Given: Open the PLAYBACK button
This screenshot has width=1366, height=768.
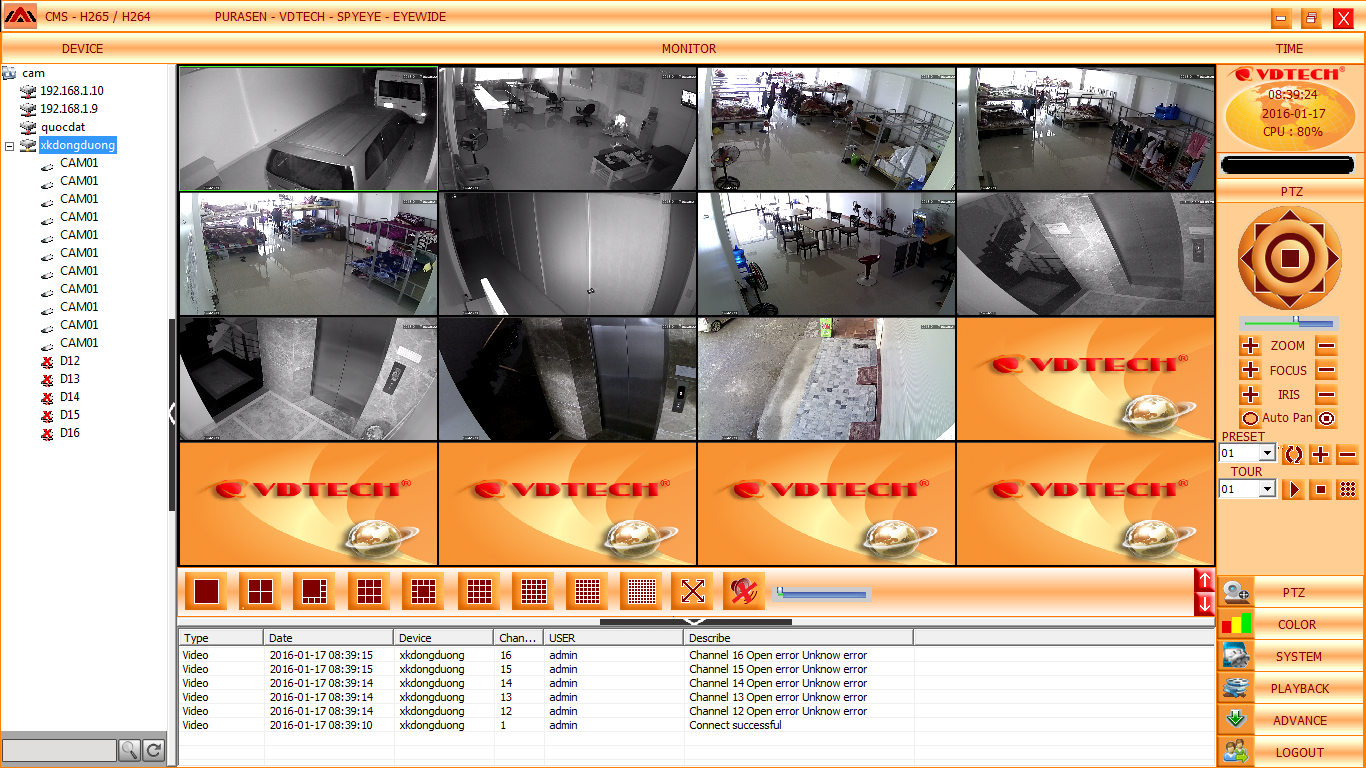Looking at the screenshot, I should (x=1291, y=688).
